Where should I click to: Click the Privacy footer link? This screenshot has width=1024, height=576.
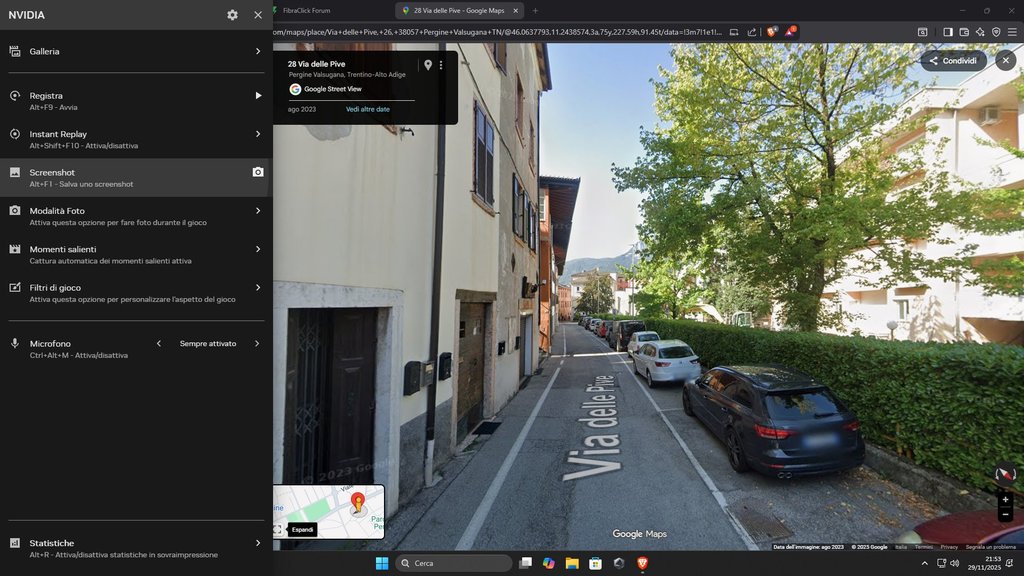[x=949, y=547]
